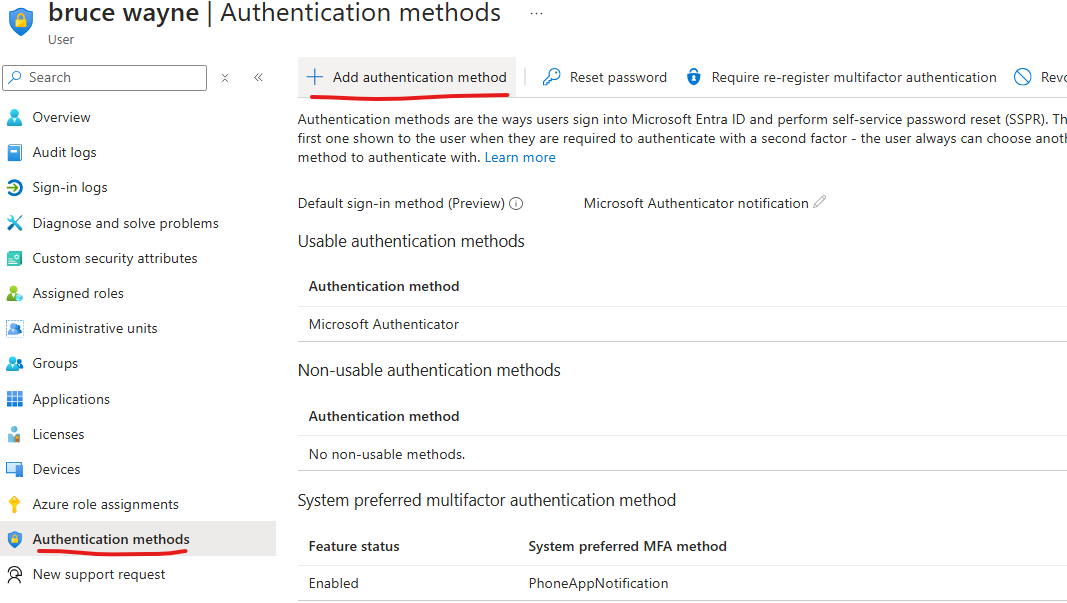This screenshot has height=603, width=1067.
Task: Click the info icon next to Default sign-in method
Action: click(516, 203)
